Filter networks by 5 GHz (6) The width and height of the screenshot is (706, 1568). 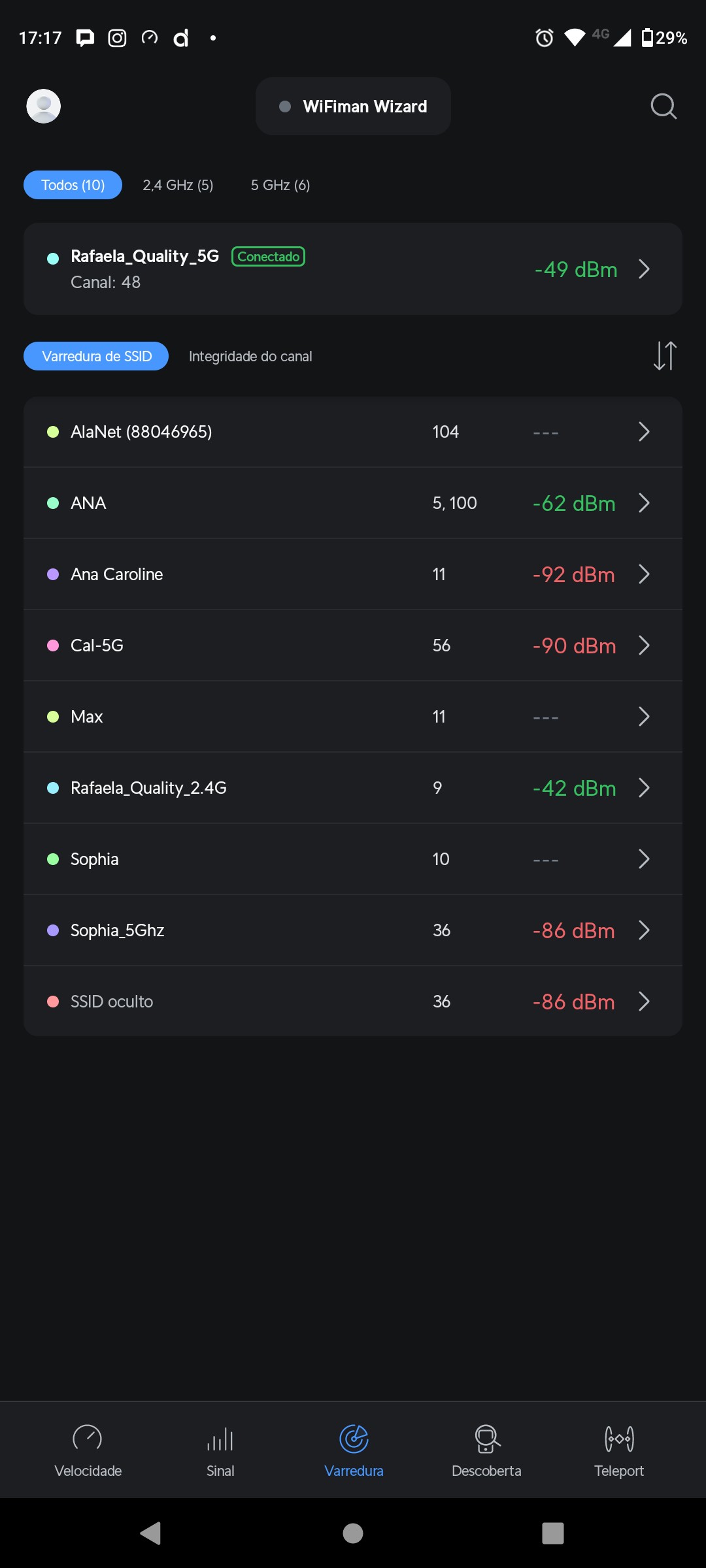point(280,185)
